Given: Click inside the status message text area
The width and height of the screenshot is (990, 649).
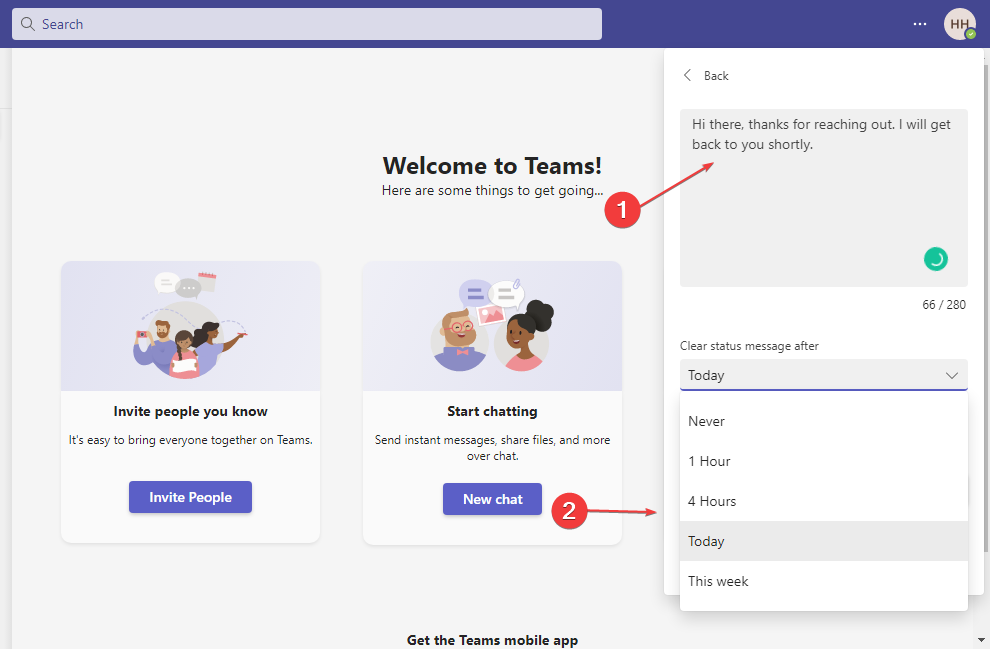Looking at the screenshot, I should click(823, 198).
